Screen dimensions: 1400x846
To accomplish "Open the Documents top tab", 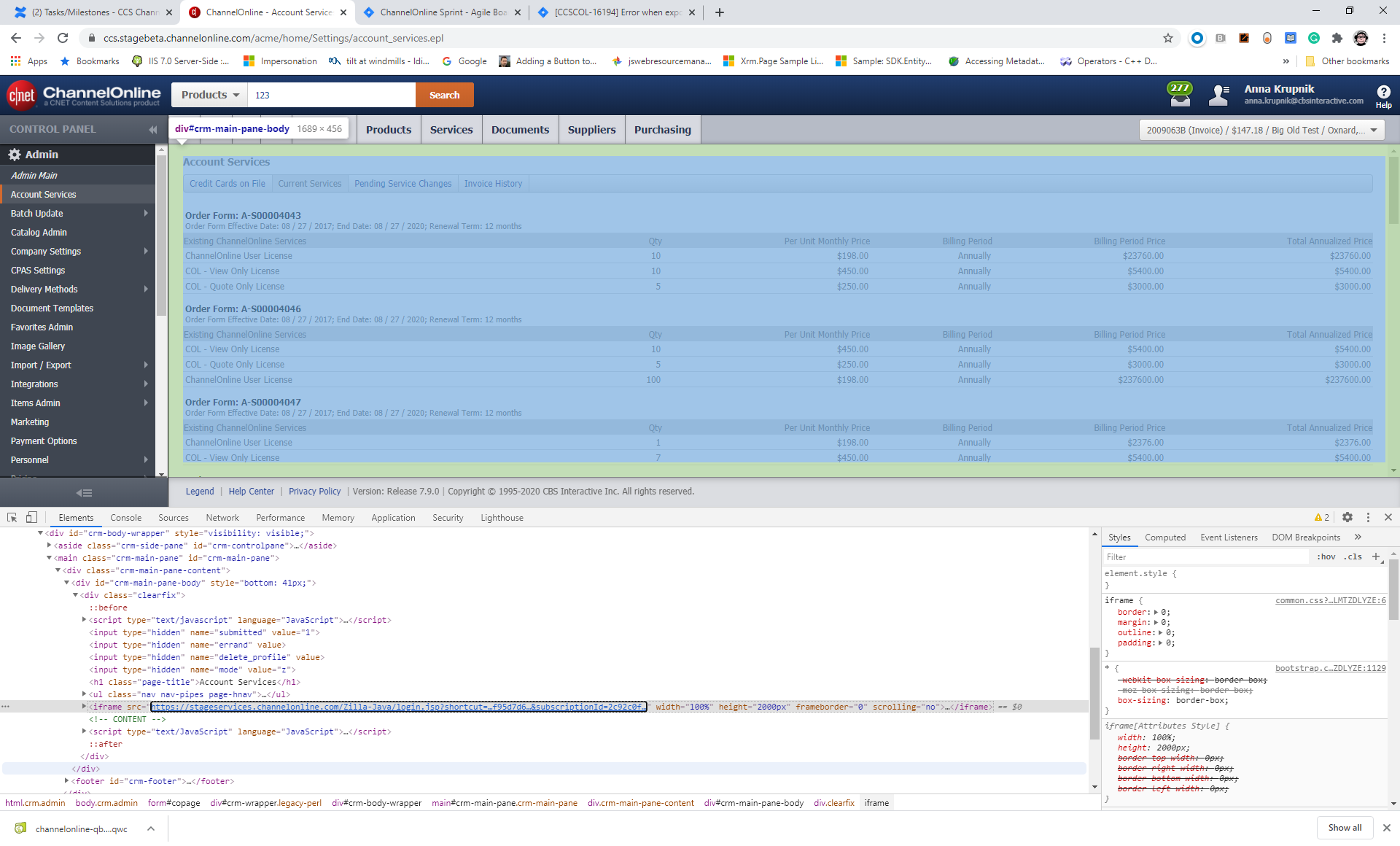I will (520, 129).
